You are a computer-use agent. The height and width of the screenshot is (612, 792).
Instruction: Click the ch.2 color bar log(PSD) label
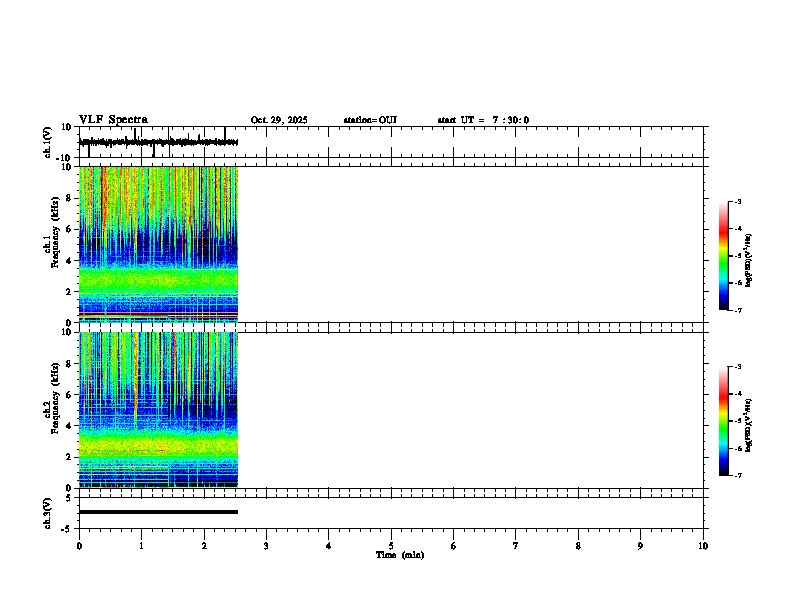[x=748, y=425]
